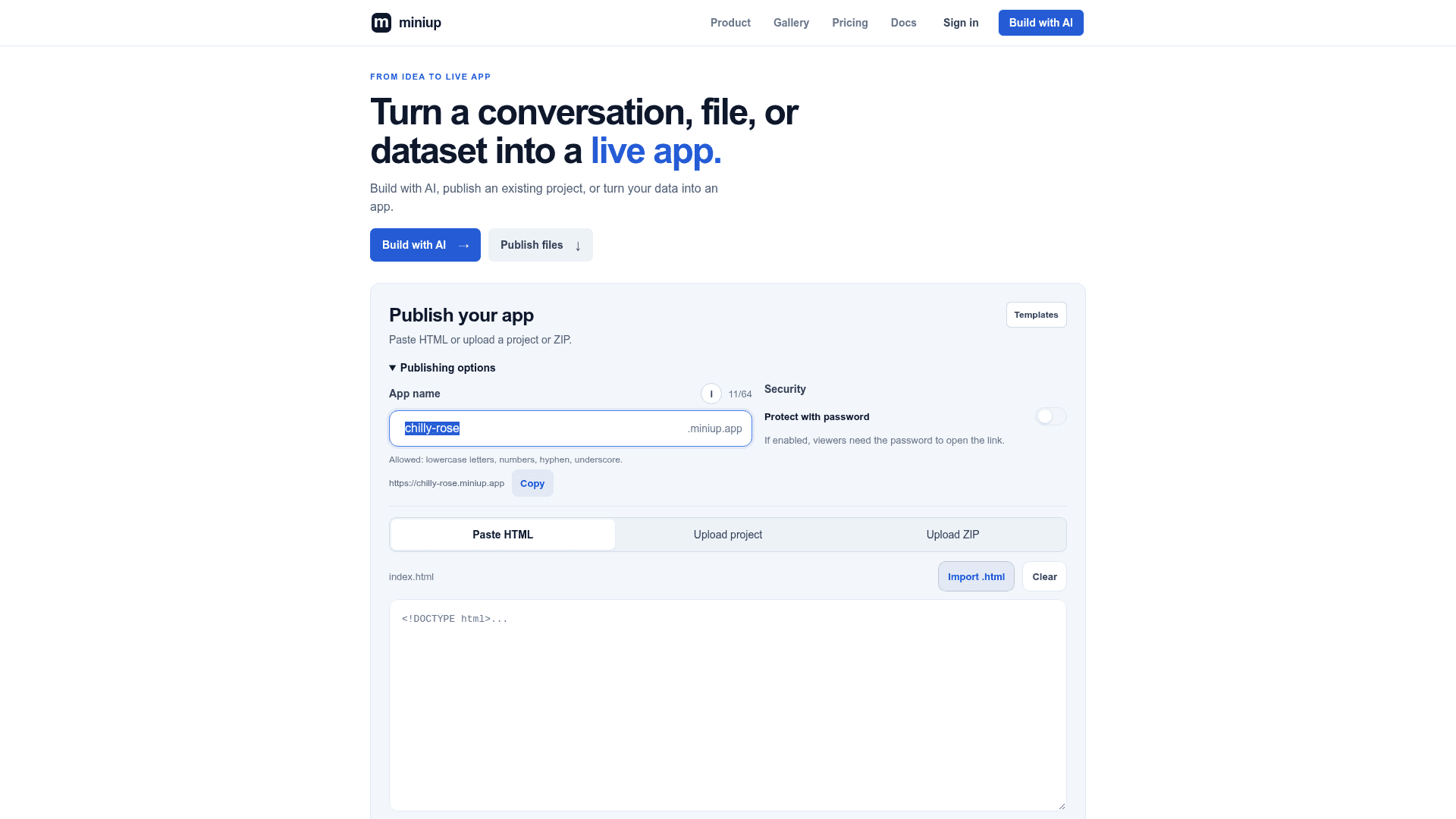Click the 11/64 character counter
Screen dimensions: 1456x819
740,394
